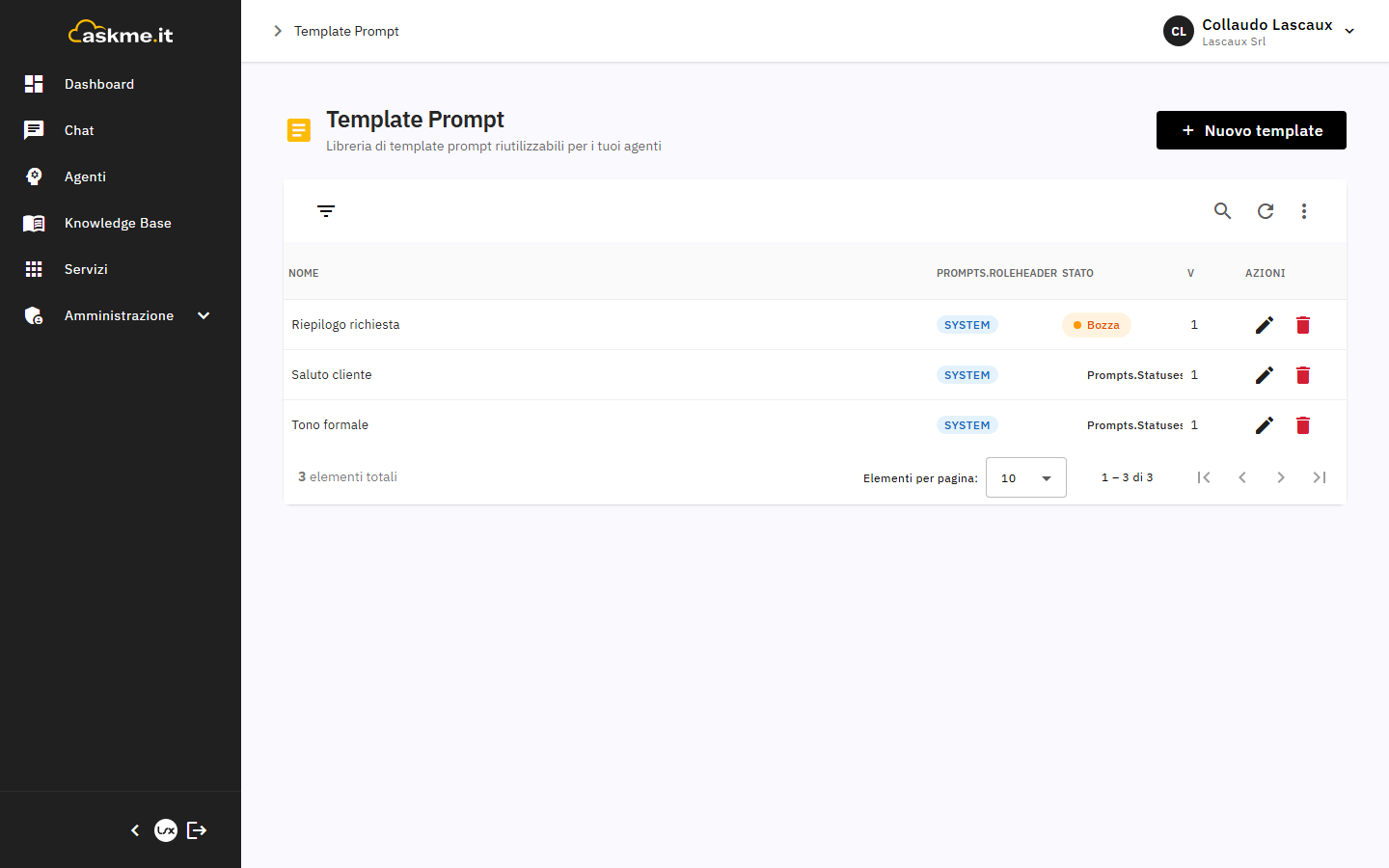Go to Agenti in the sidebar

pos(121,176)
